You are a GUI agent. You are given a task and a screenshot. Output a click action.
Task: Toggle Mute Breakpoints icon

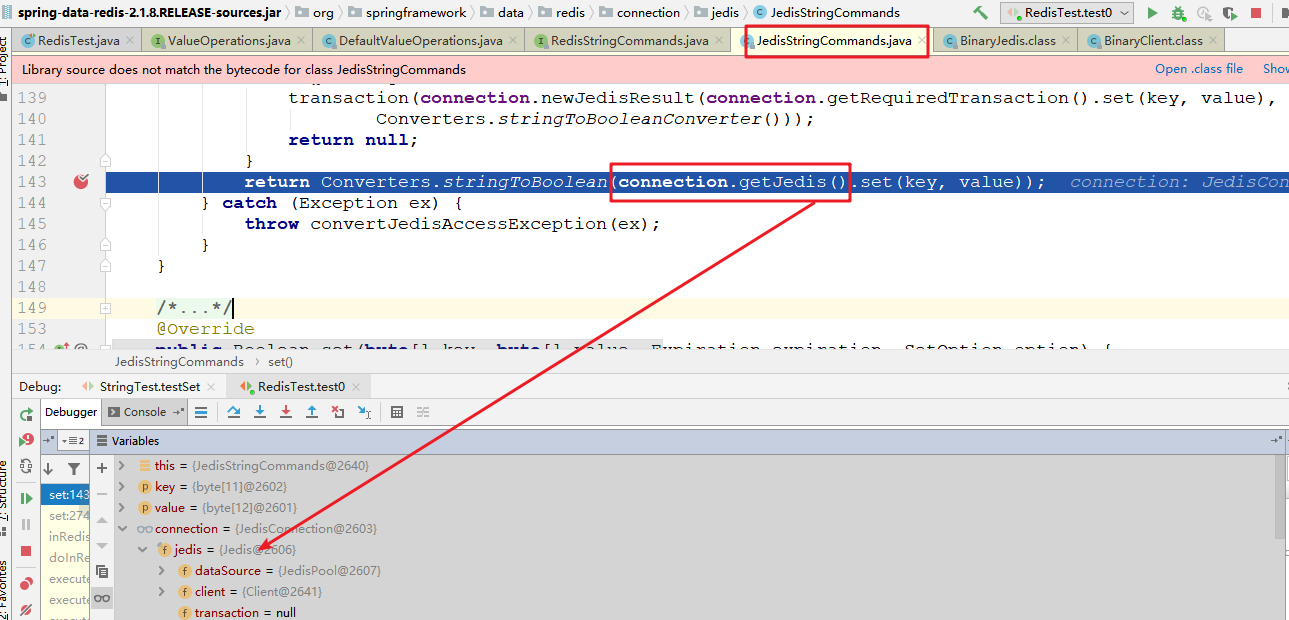26,608
